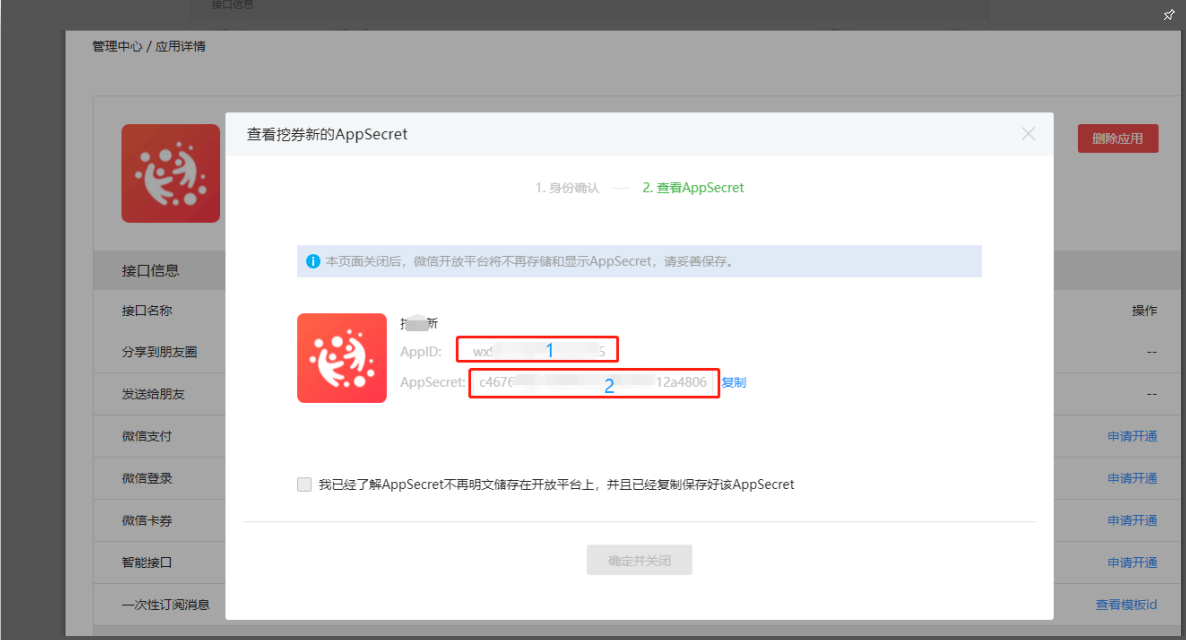Click 申请开通 for 智能接口

[1132, 562]
